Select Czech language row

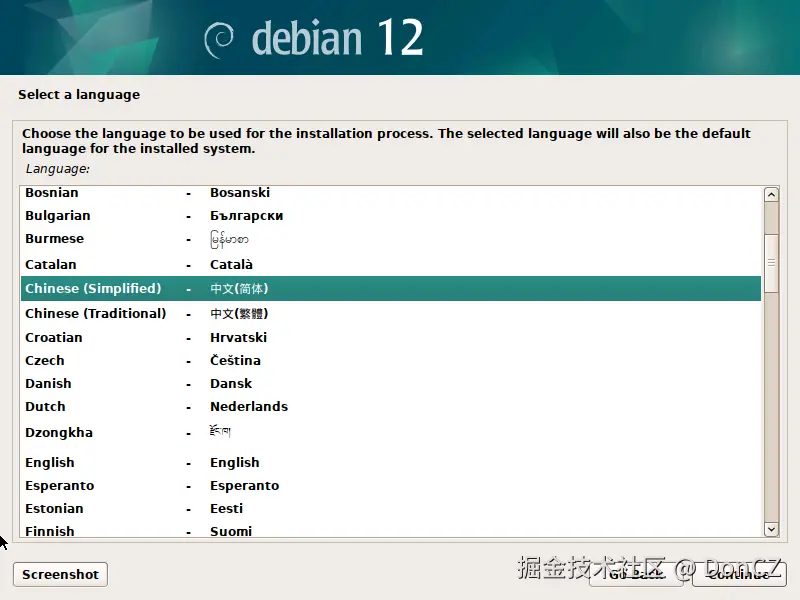(391, 360)
